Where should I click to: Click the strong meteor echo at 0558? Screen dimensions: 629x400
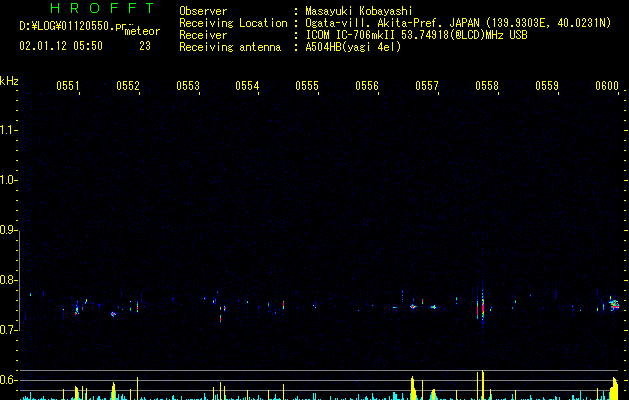click(x=483, y=306)
